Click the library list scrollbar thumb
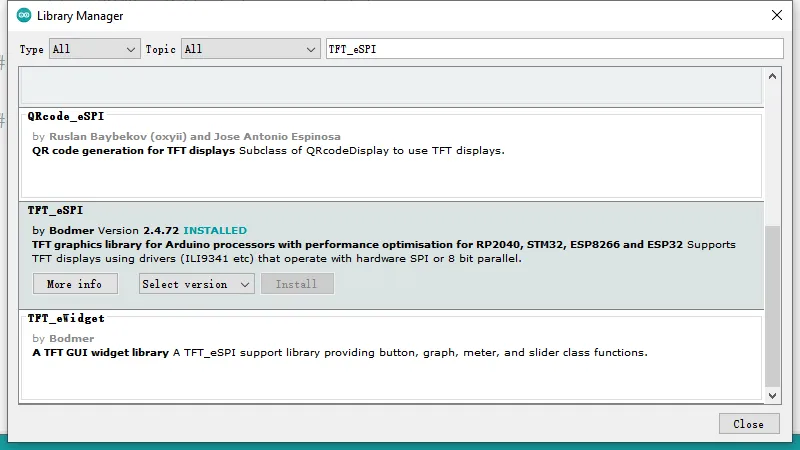This screenshot has width=800, height=450. (x=772, y=306)
